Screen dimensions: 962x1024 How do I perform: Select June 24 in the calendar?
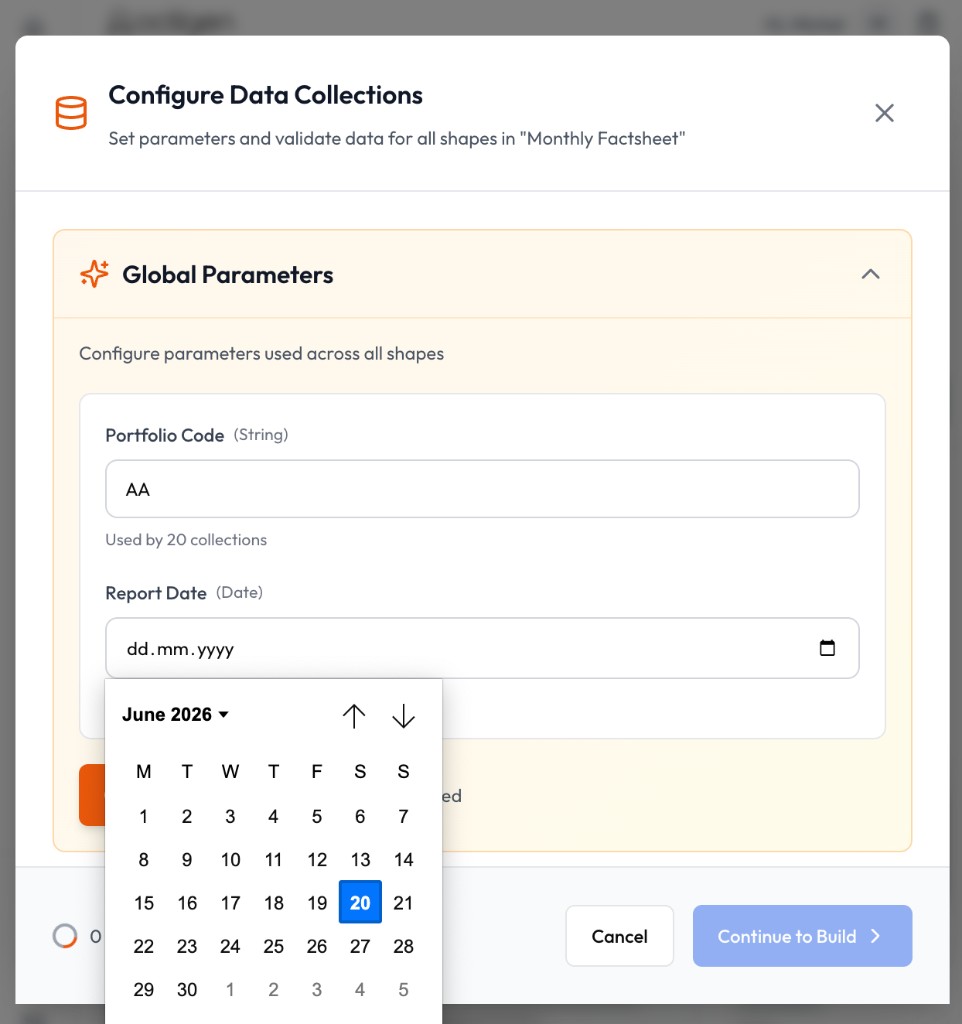(x=230, y=946)
